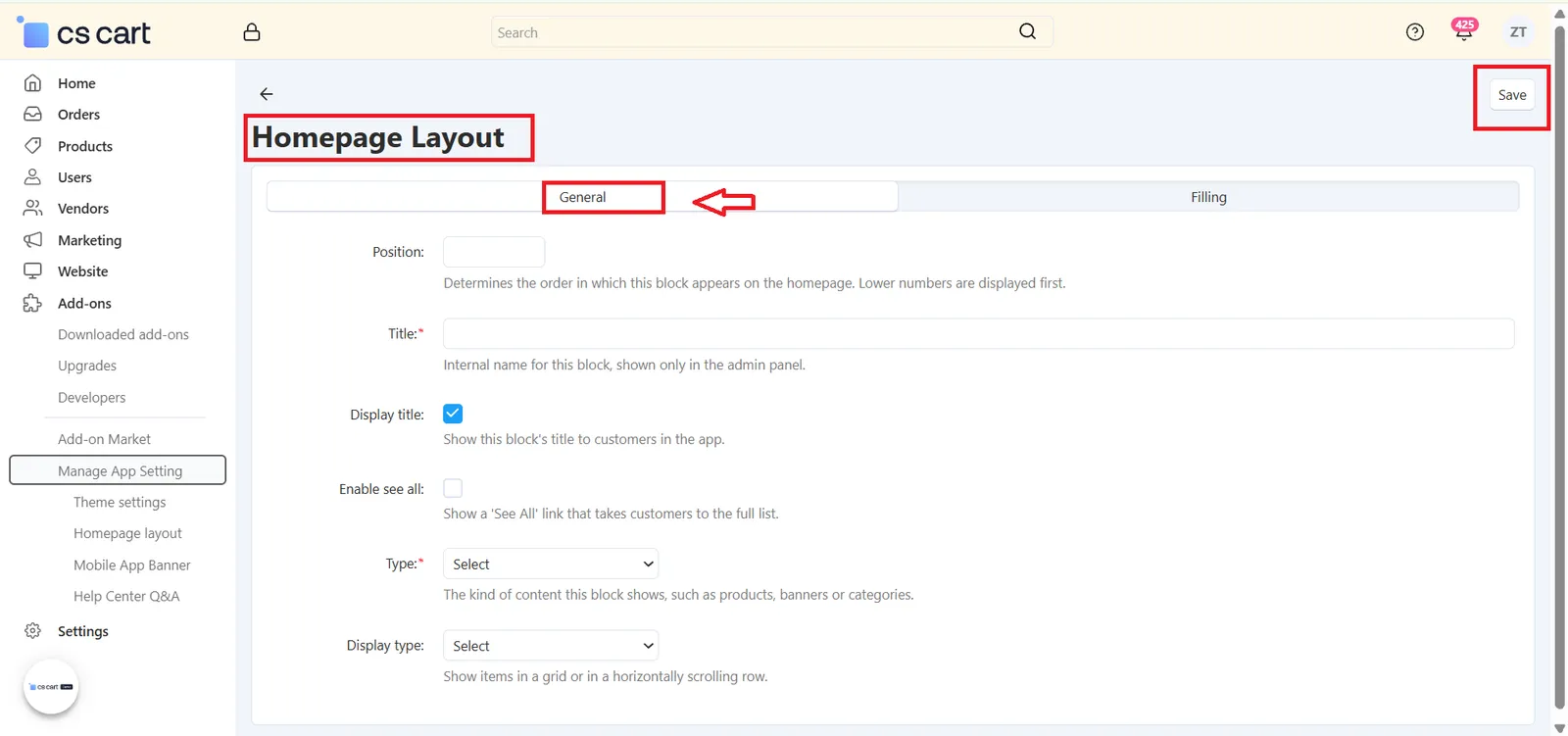Click the Settings gear icon

pyautogui.click(x=32, y=631)
